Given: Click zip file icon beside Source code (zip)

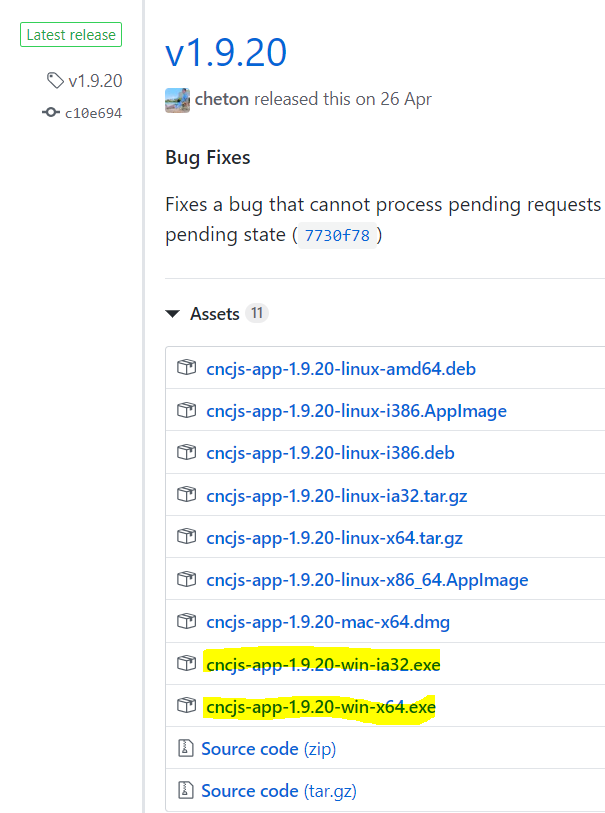Looking at the screenshot, I should coord(186,748).
